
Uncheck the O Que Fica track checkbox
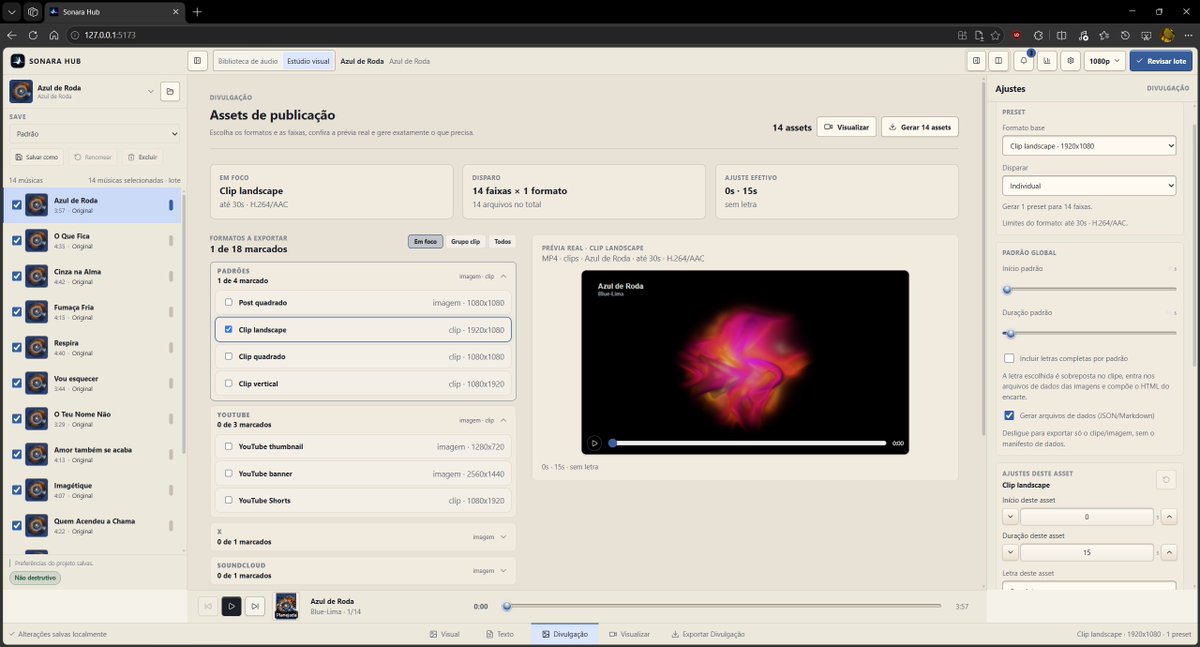click(16, 241)
